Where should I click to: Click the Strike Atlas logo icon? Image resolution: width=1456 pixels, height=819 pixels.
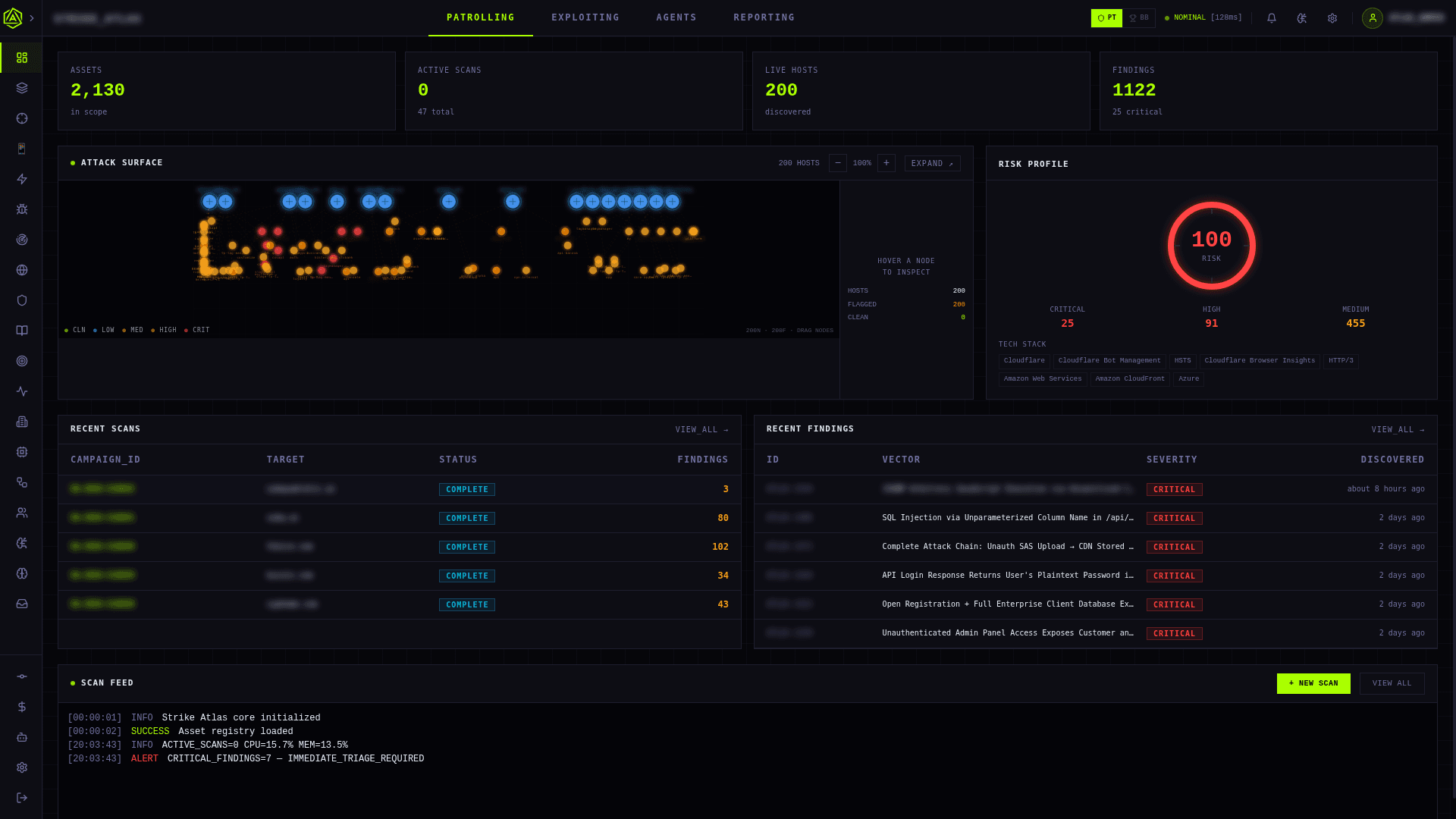13,18
